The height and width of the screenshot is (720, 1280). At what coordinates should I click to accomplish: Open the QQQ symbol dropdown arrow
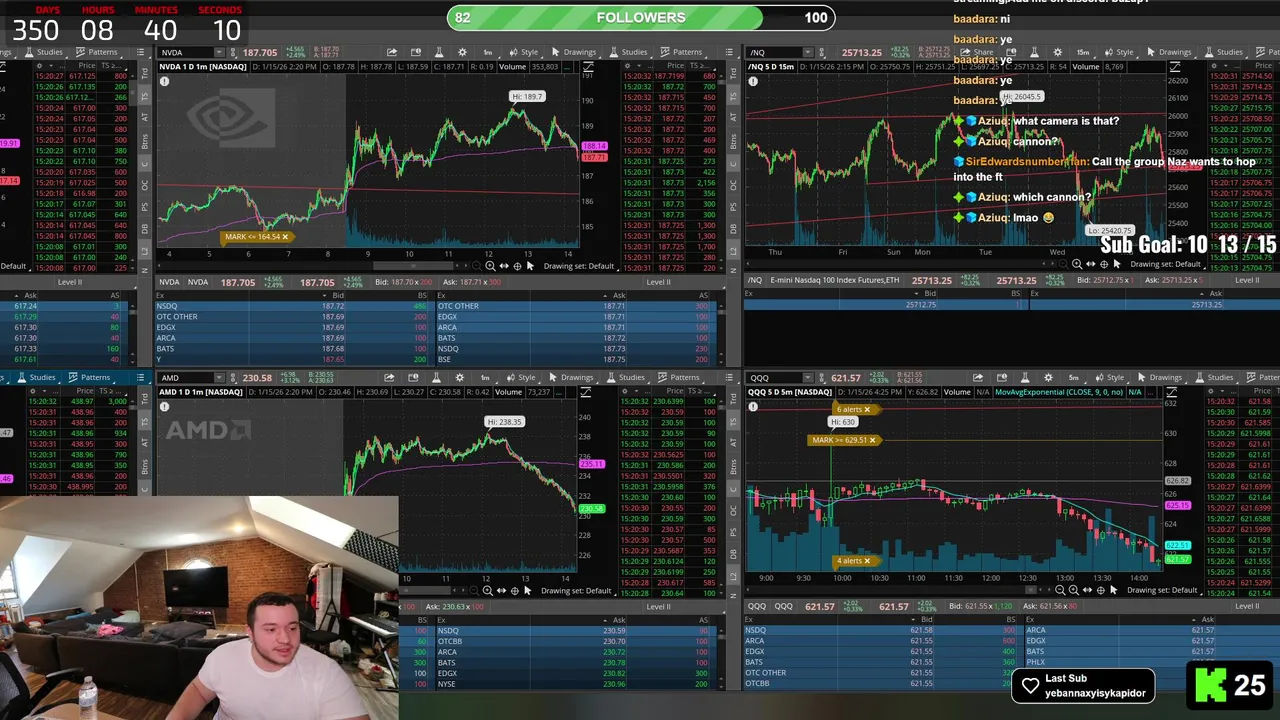[808, 377]
